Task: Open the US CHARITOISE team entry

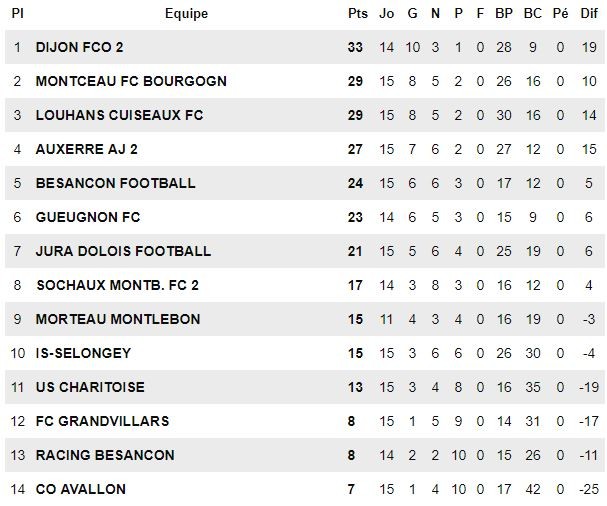Action: (90, 387)
